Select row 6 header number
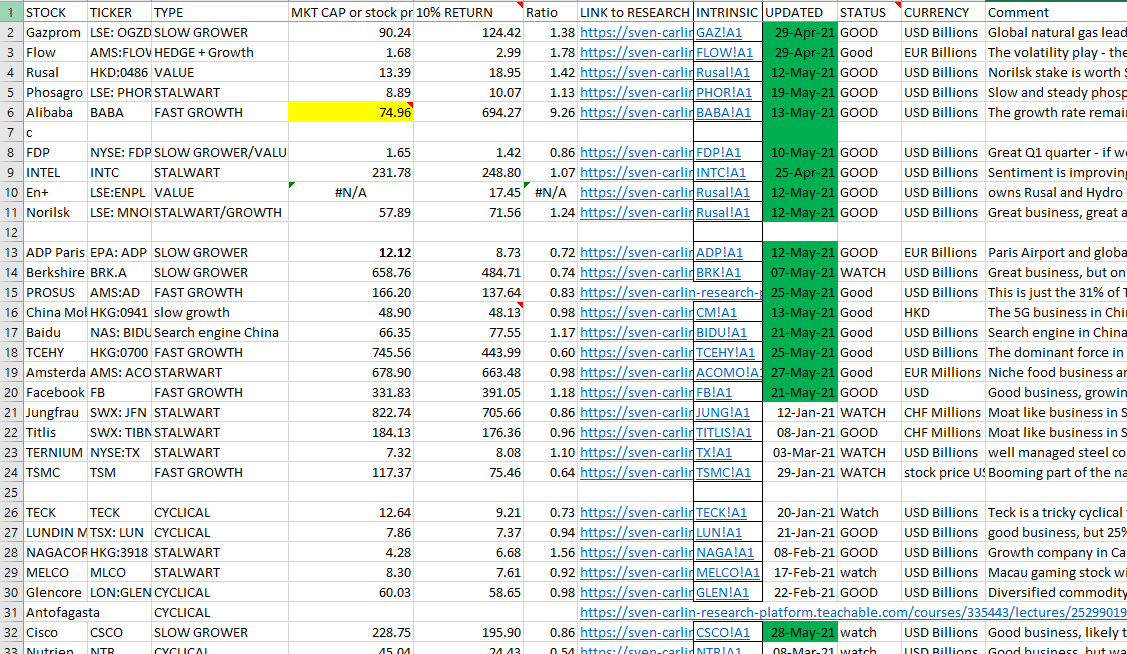Image resolution: width=1127 pixels, height=654 pixels. 11,113
